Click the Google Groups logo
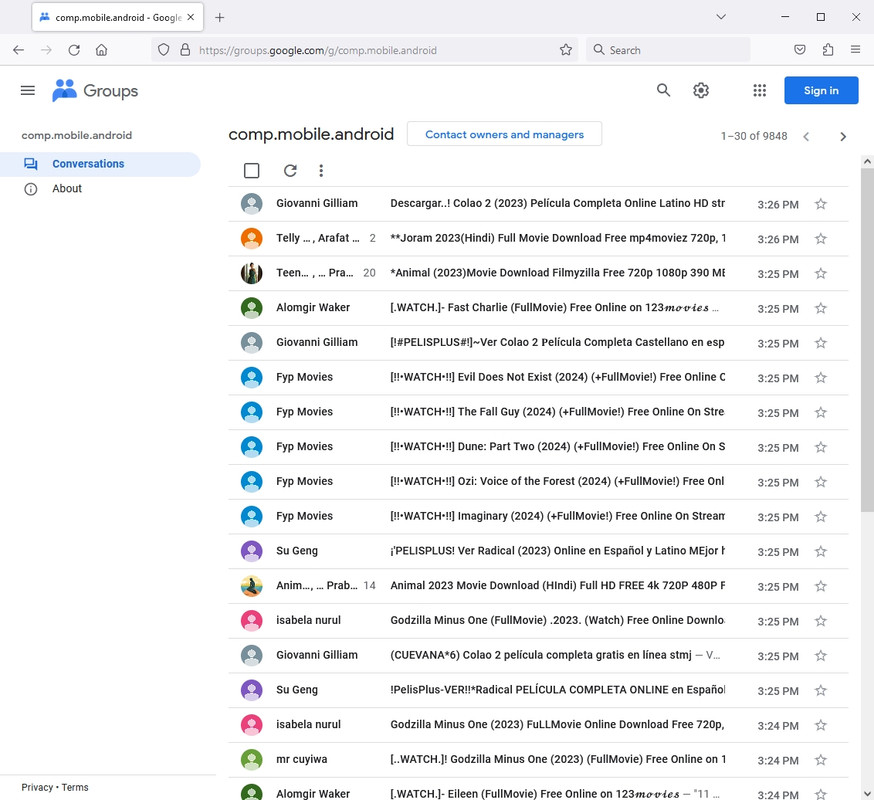Screen dimensions: 874x800 pos(95,90)
